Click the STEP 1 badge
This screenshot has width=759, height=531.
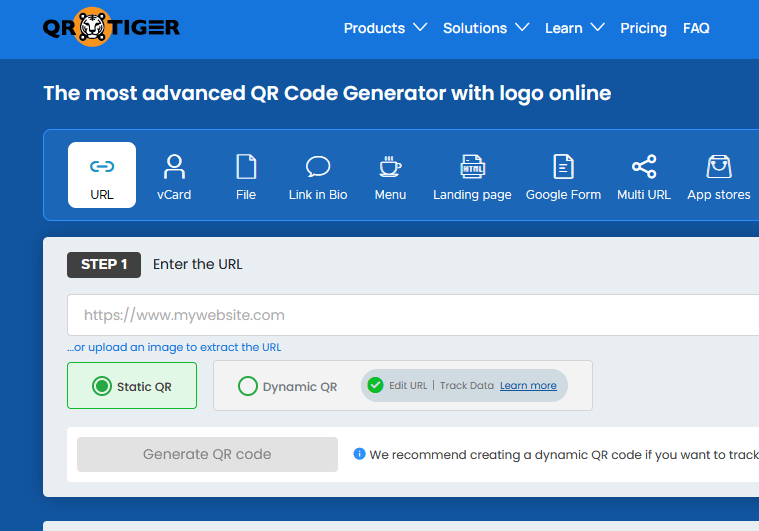tap(104, 264)
